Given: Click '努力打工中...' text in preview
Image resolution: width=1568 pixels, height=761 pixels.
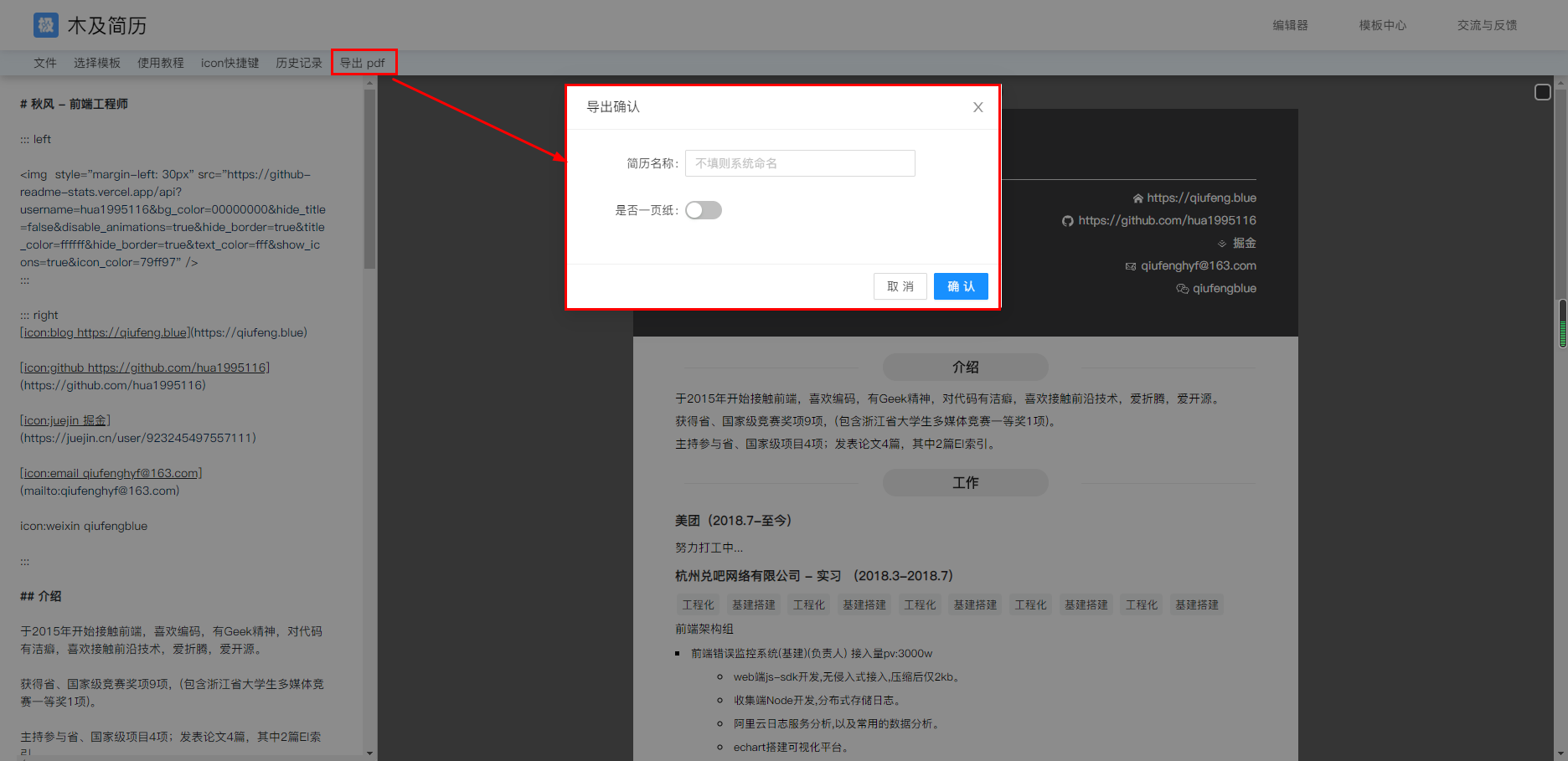Looking at the screenshot, I should coord(709,548).
